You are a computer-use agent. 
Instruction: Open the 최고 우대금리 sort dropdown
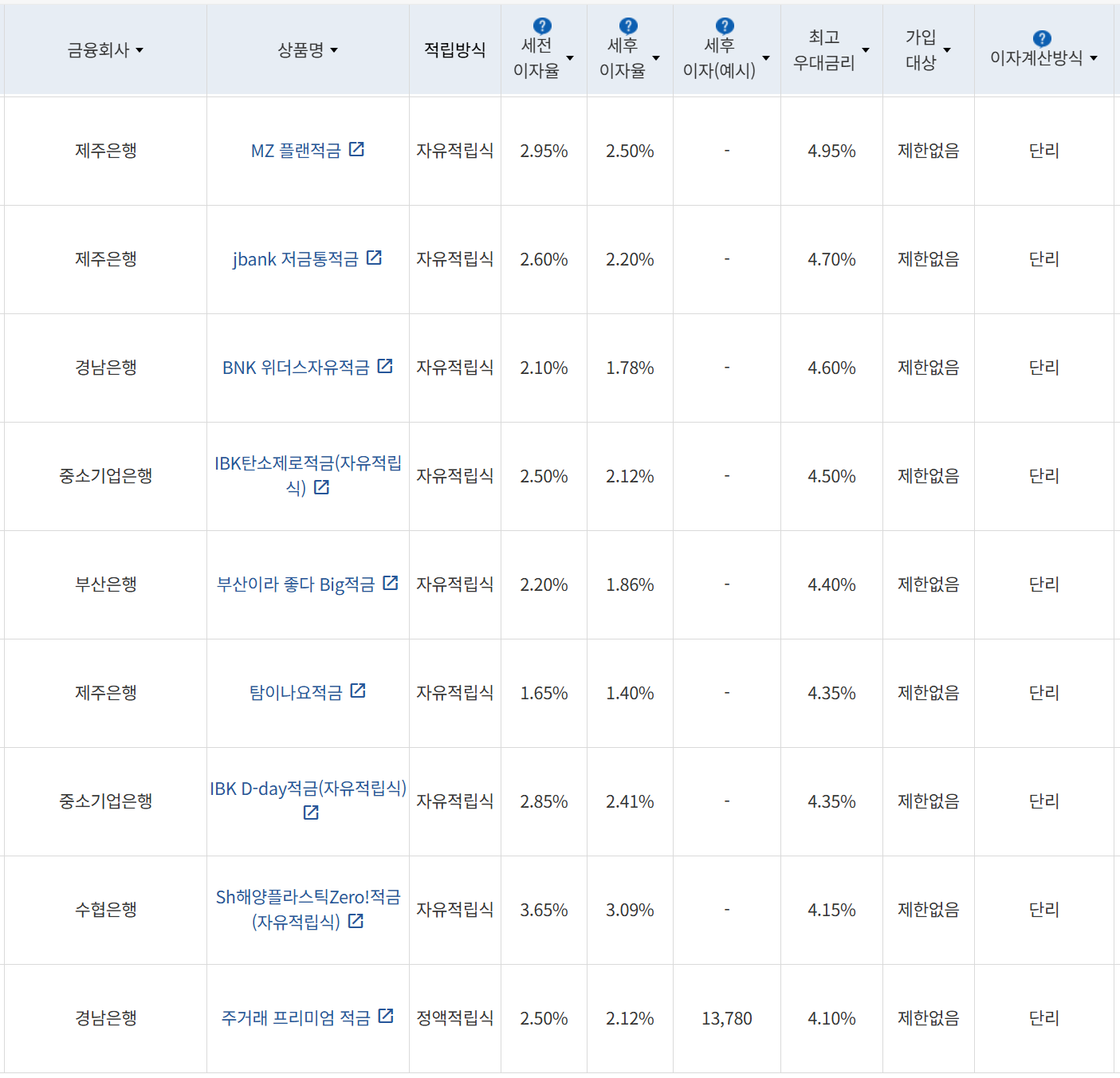tap(865, 49)
